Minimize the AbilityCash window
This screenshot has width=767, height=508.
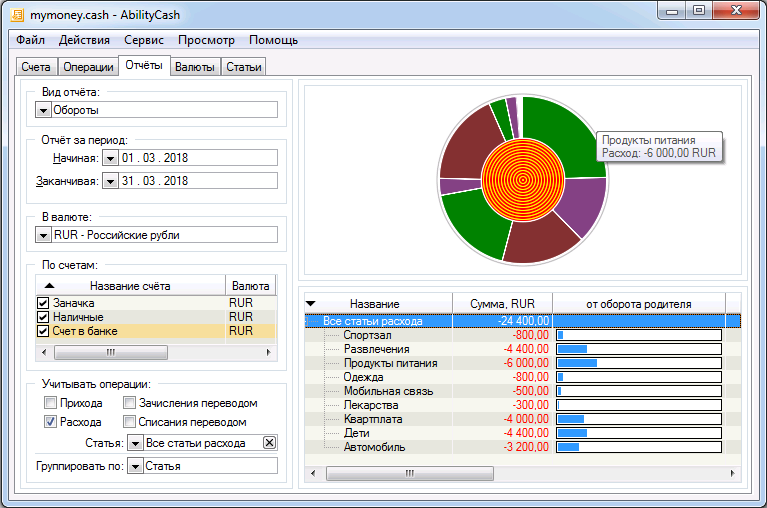[x=672, y=11]
